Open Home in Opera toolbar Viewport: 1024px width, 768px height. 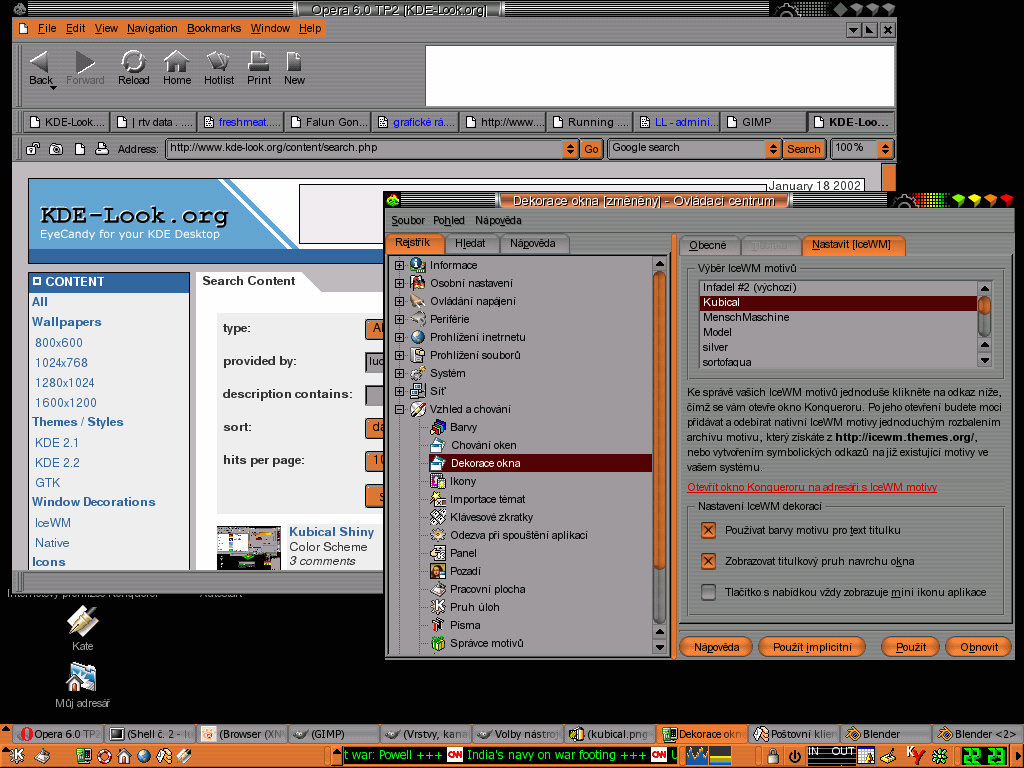coord(177,68)
